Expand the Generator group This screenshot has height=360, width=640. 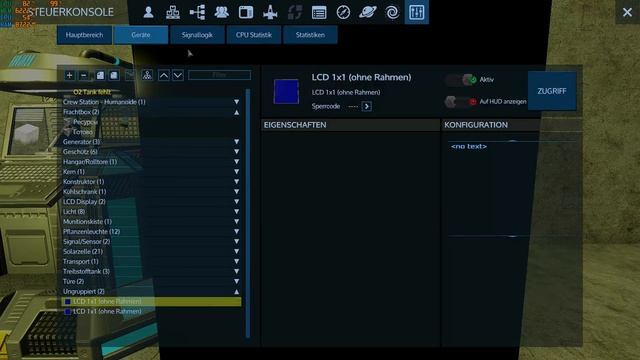tap(236, 142)
